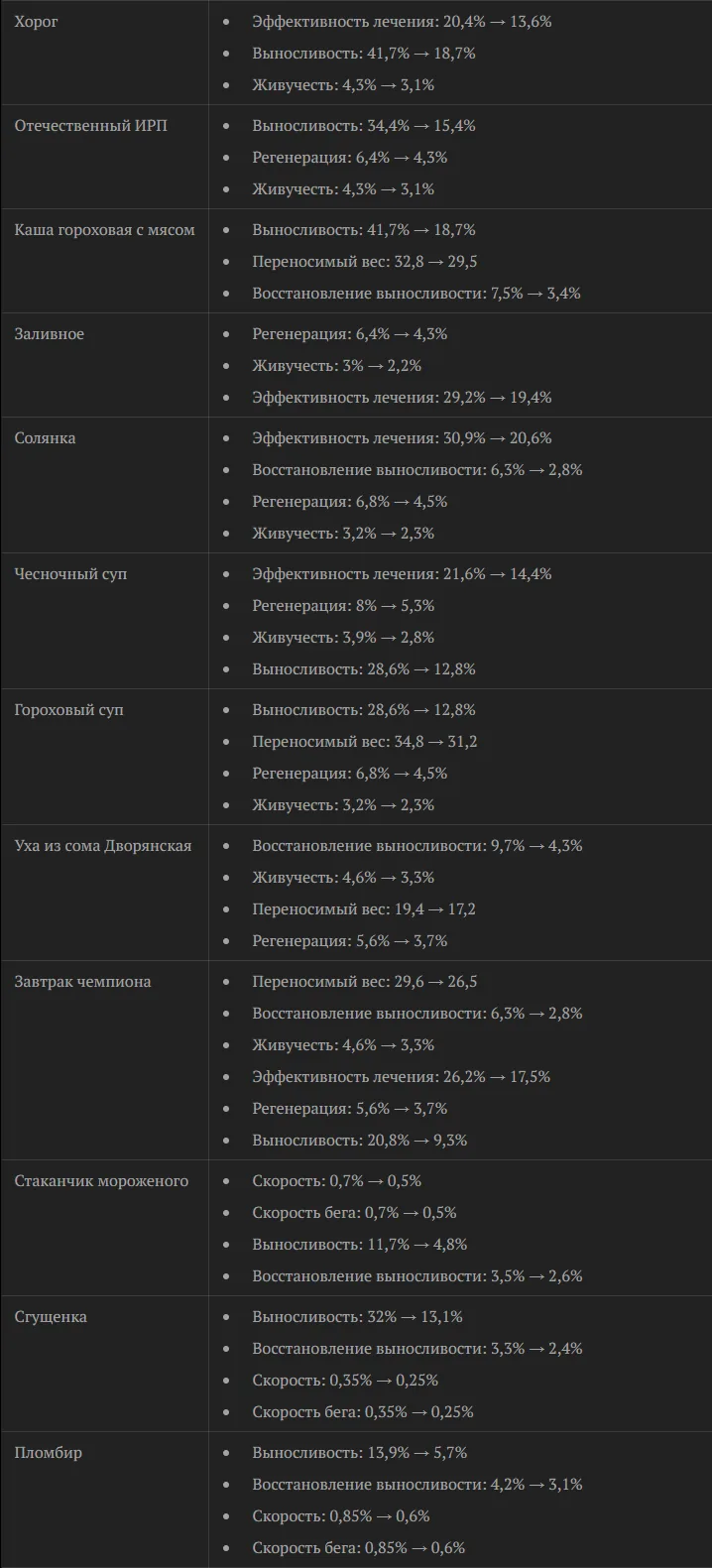Click Регенерация 8% → 5,3% line
The height and width of the screenshot is (1568, 712).
[x=343, y=606]
